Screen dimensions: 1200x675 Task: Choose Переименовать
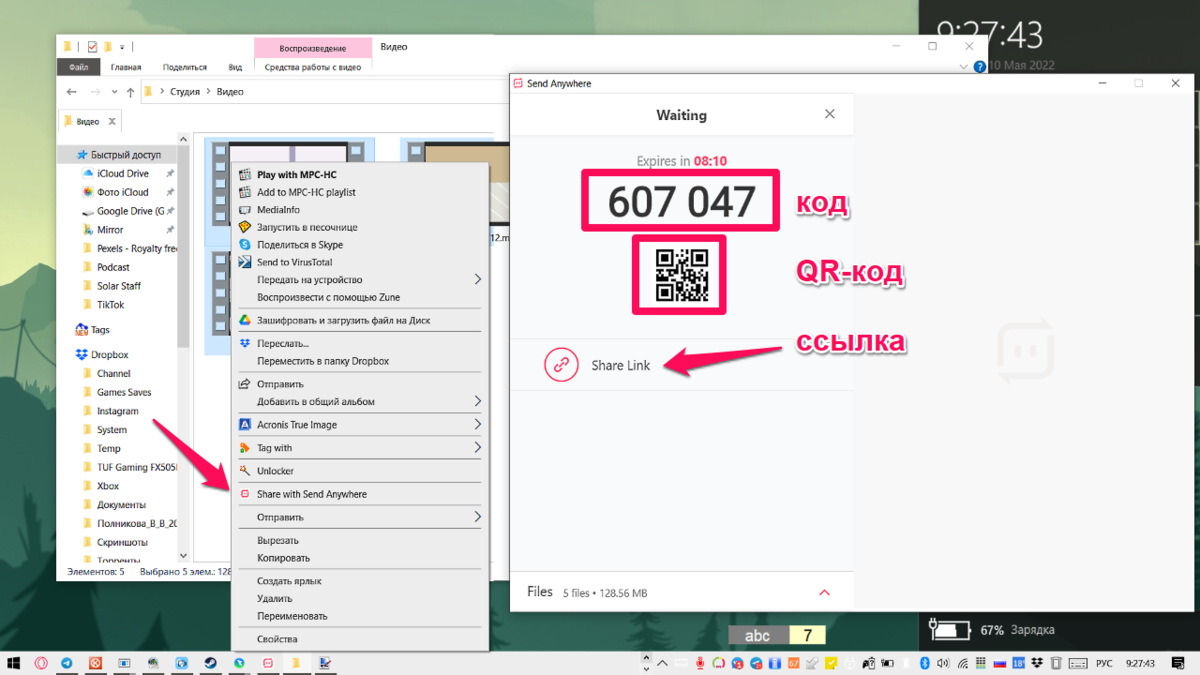292,616
